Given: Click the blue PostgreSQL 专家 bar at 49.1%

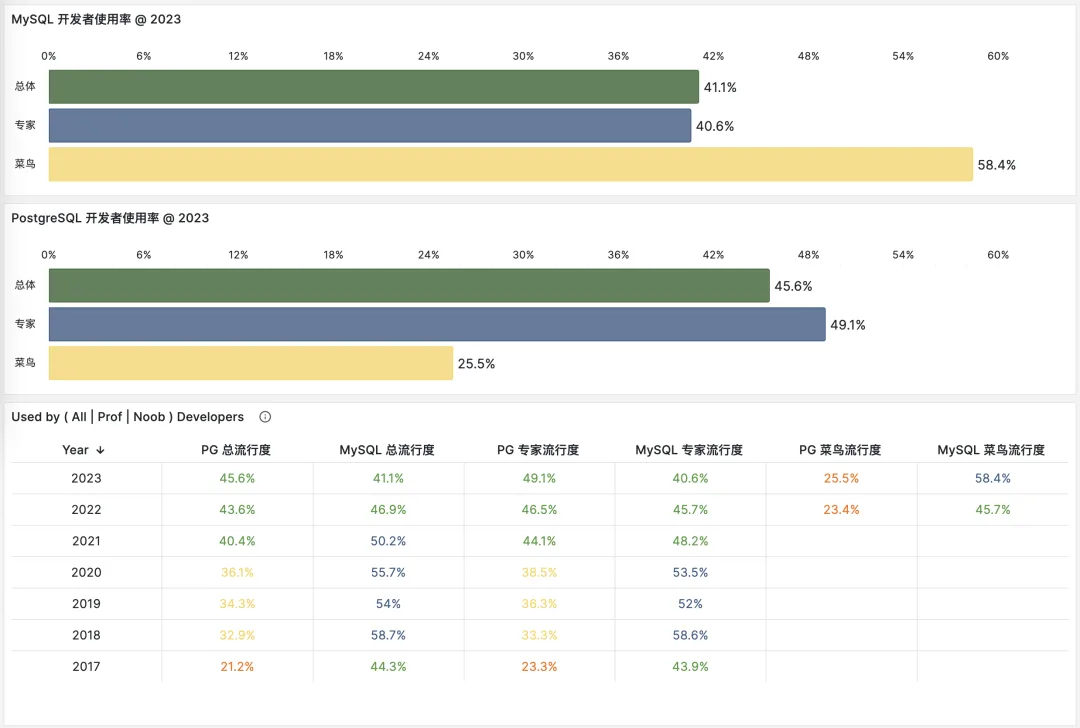Looking at the screenshot, I should 437,324.
